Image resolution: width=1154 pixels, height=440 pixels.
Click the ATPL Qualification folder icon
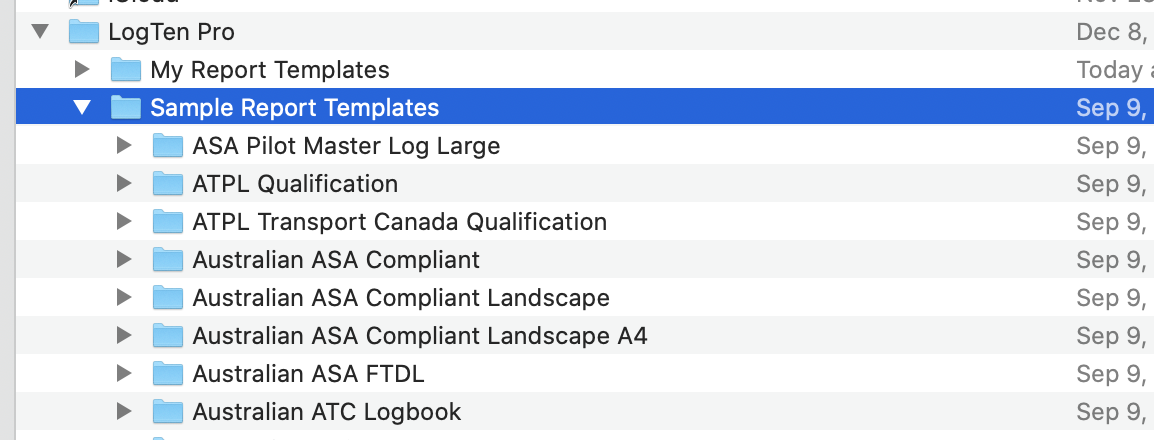[x=168, y=184]
